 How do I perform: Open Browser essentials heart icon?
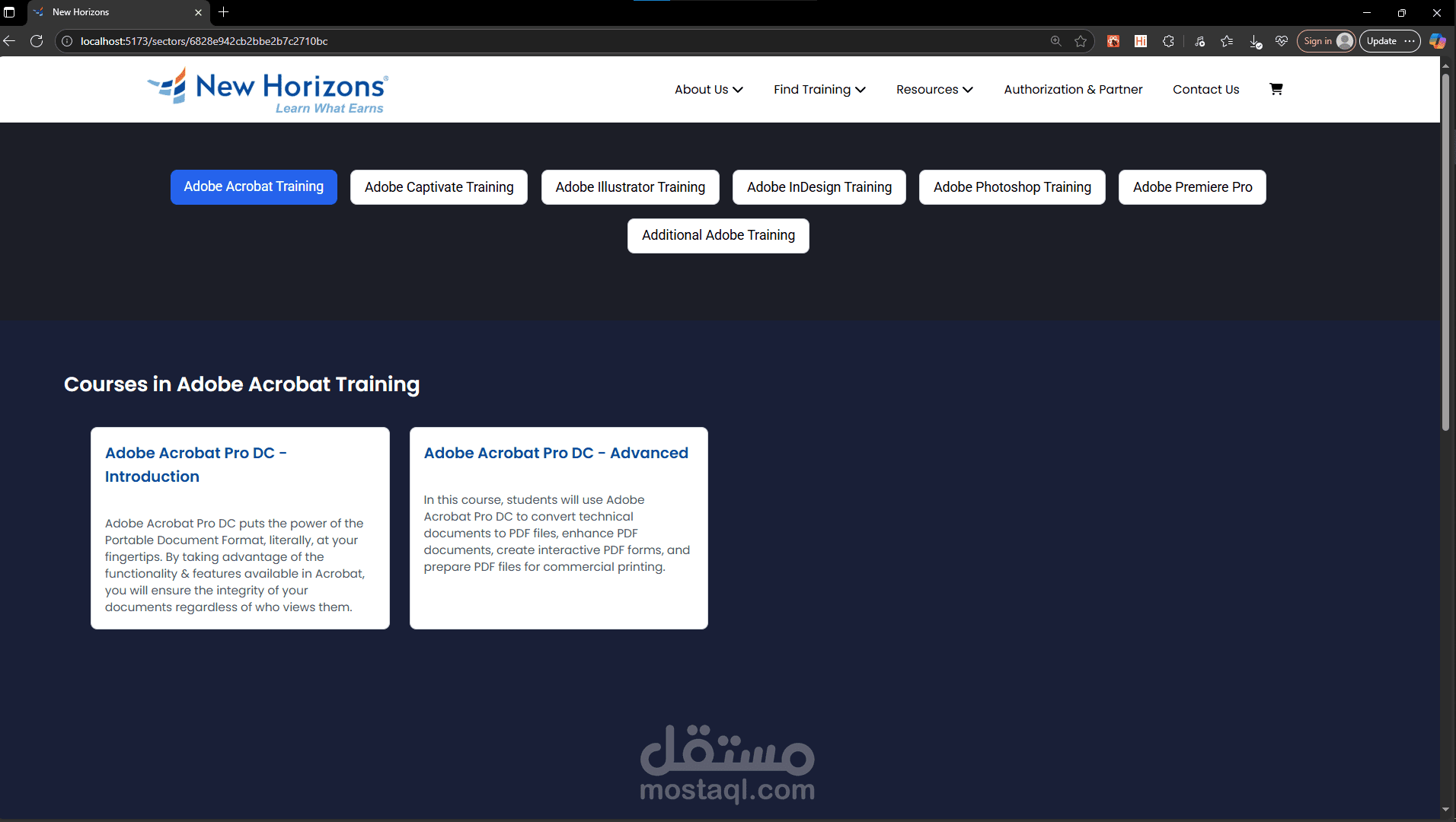click(1282, 41)
